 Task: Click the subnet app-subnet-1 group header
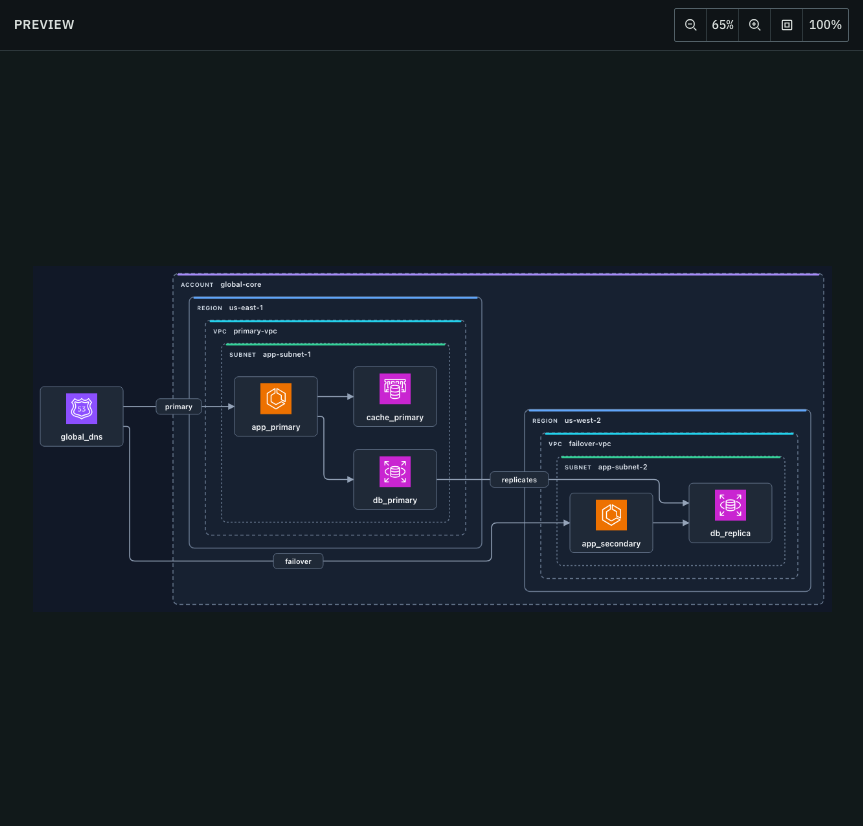coord(270,354)
